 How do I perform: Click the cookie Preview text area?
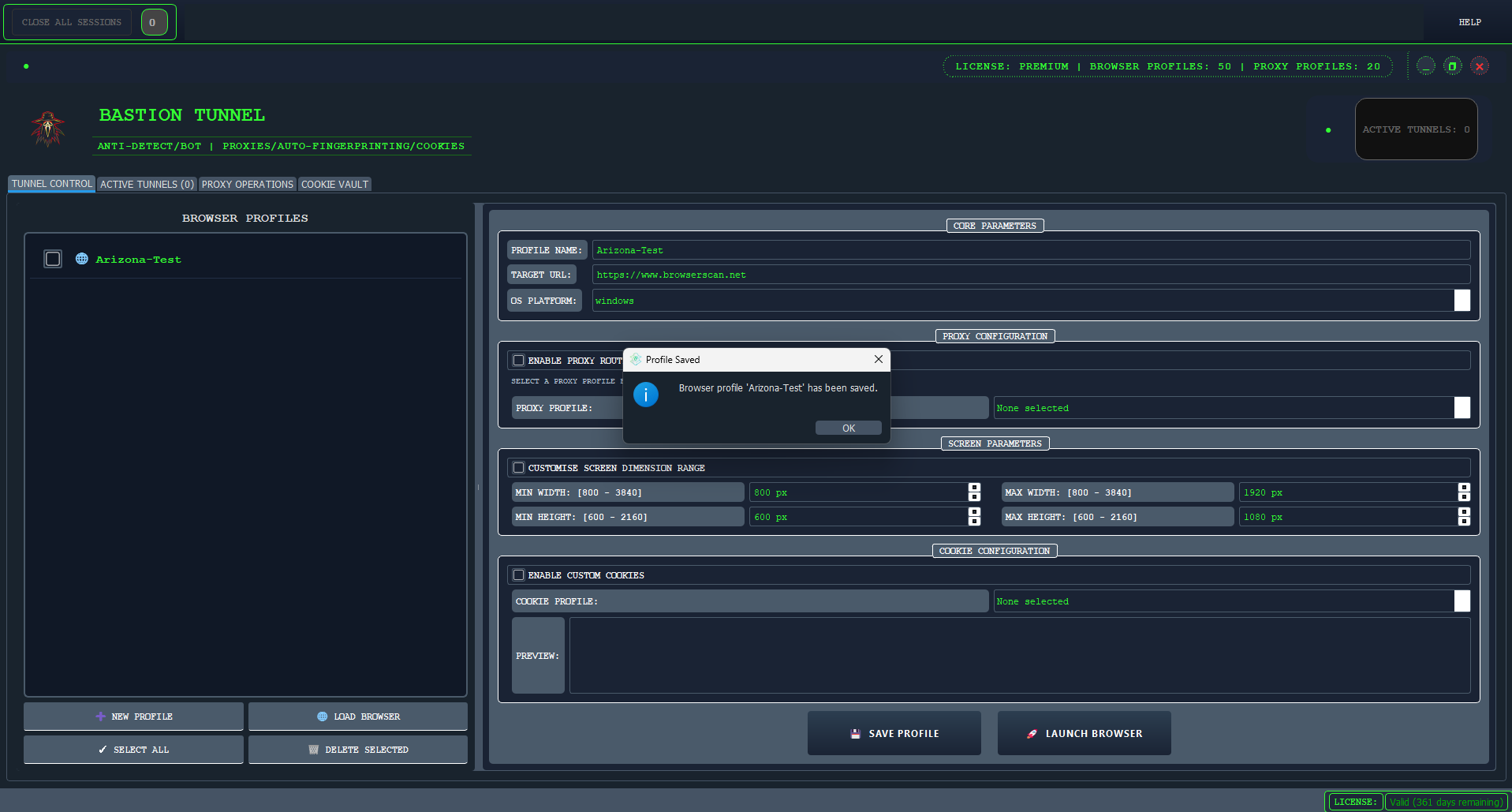click(x=1020, y=656)
